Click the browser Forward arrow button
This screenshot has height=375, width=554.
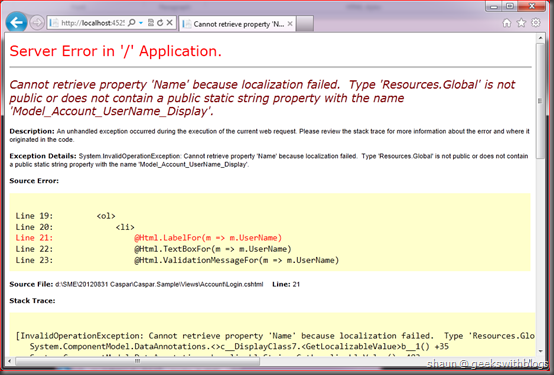(x=37, y=23)
